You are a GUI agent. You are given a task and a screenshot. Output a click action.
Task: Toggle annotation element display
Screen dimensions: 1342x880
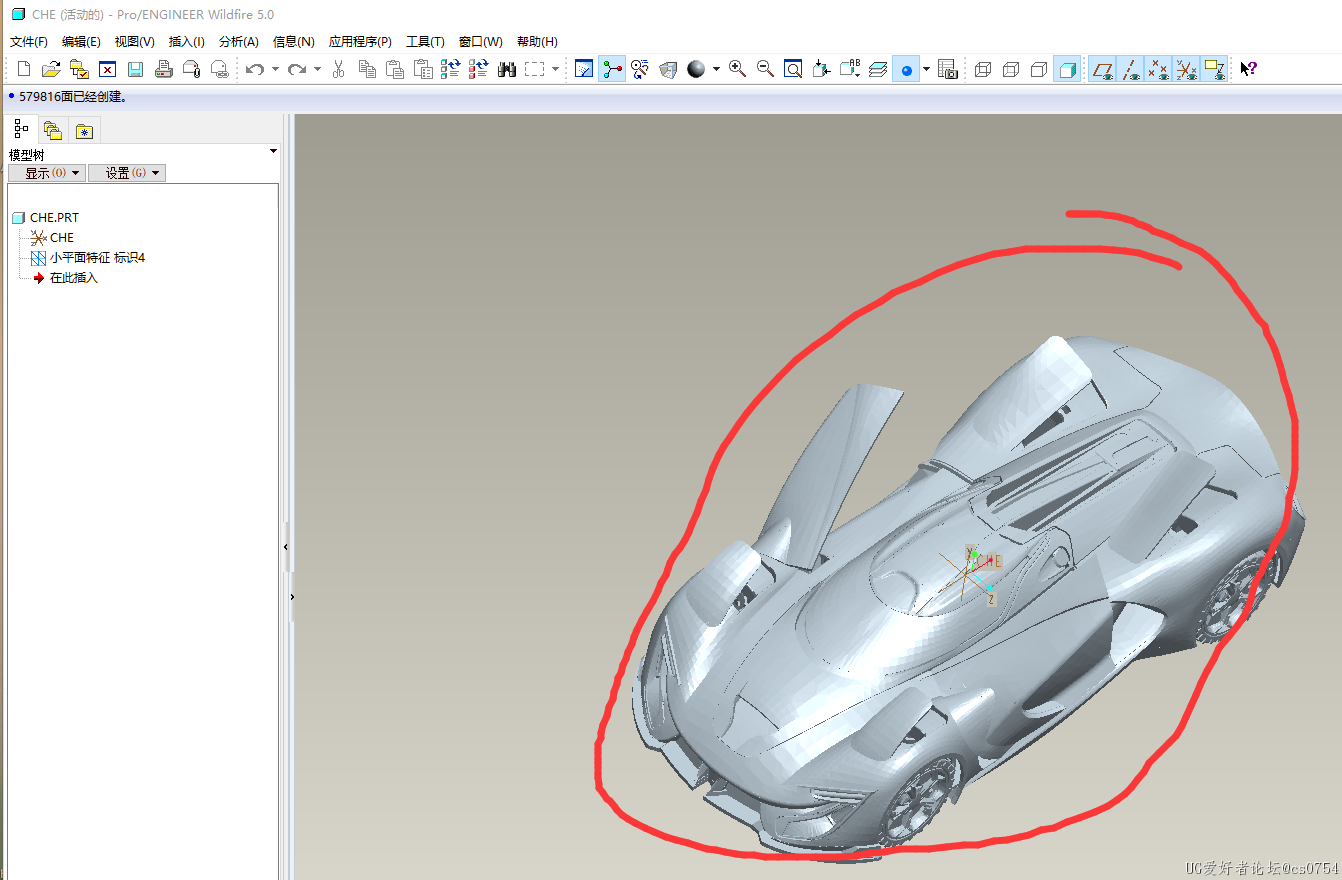tap(1214, 69)
